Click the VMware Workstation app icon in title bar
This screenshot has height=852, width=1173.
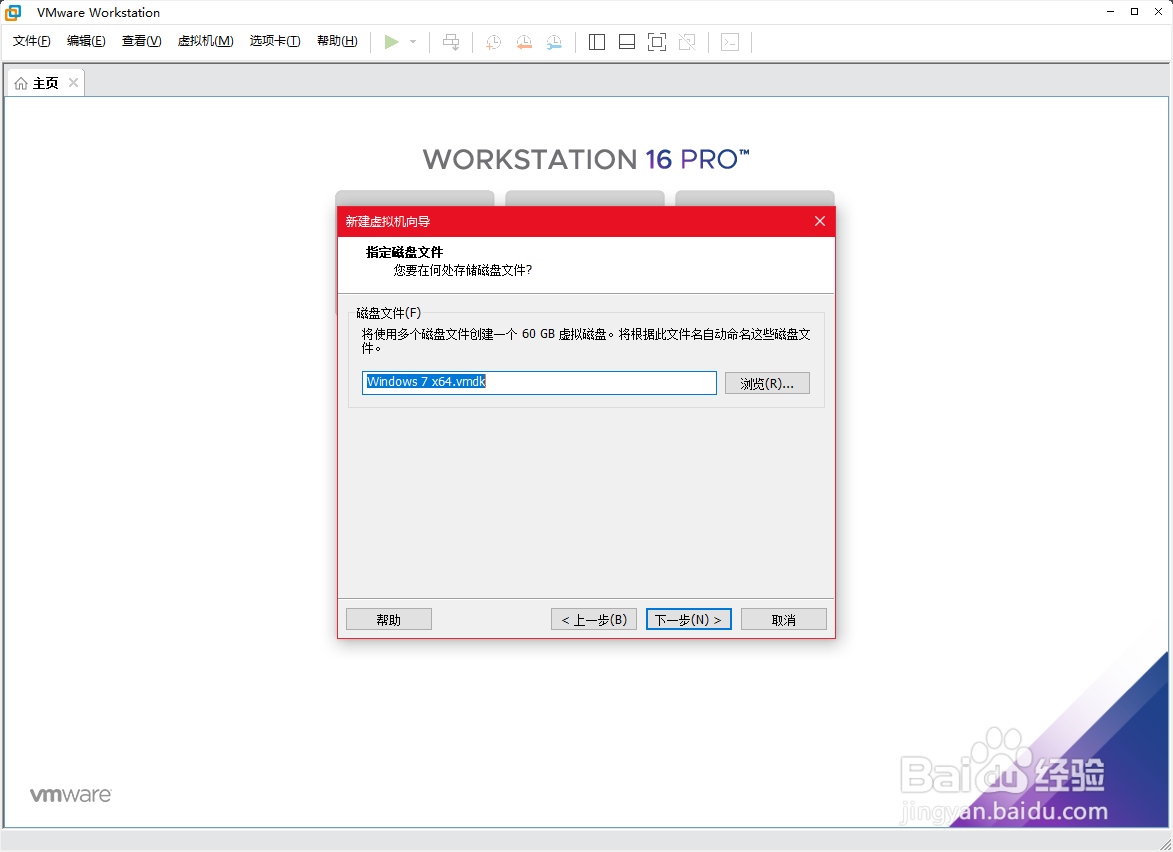pyautogui.click(x=13, y=12)
